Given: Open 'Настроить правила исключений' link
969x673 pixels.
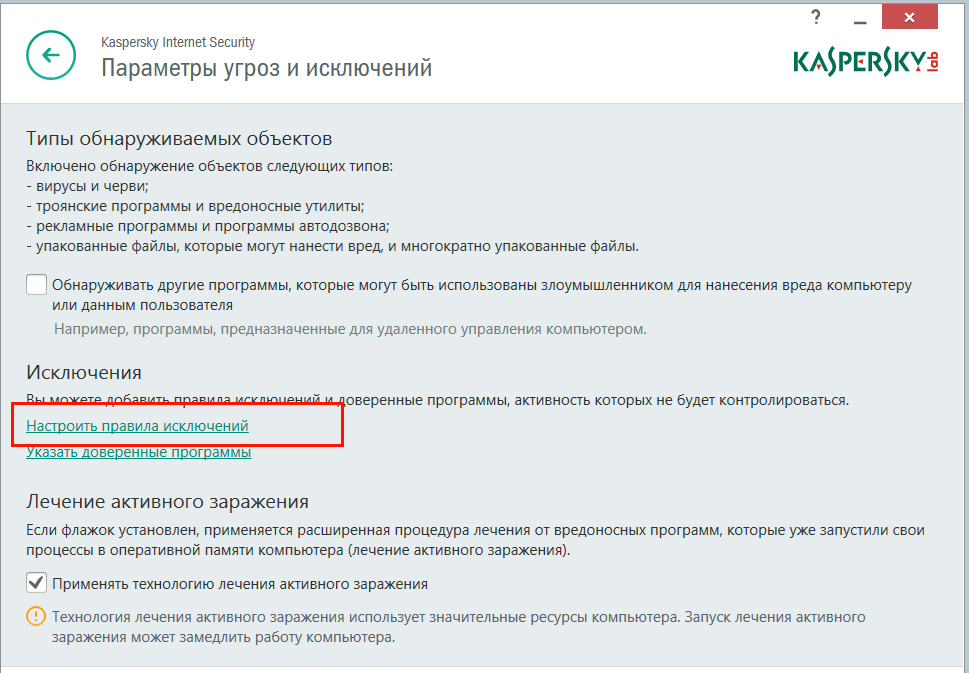Looking at the screenshot, I should 137,426.
